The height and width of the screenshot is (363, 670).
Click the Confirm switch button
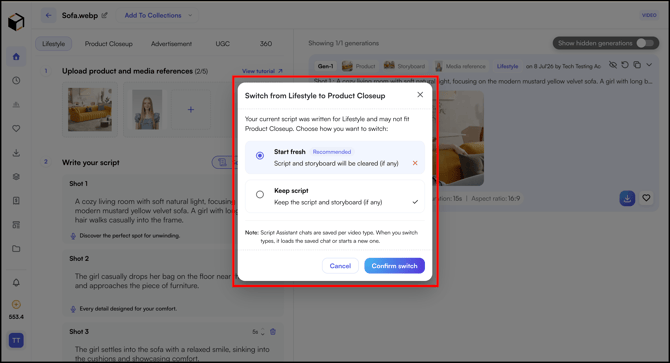(394, 266)
